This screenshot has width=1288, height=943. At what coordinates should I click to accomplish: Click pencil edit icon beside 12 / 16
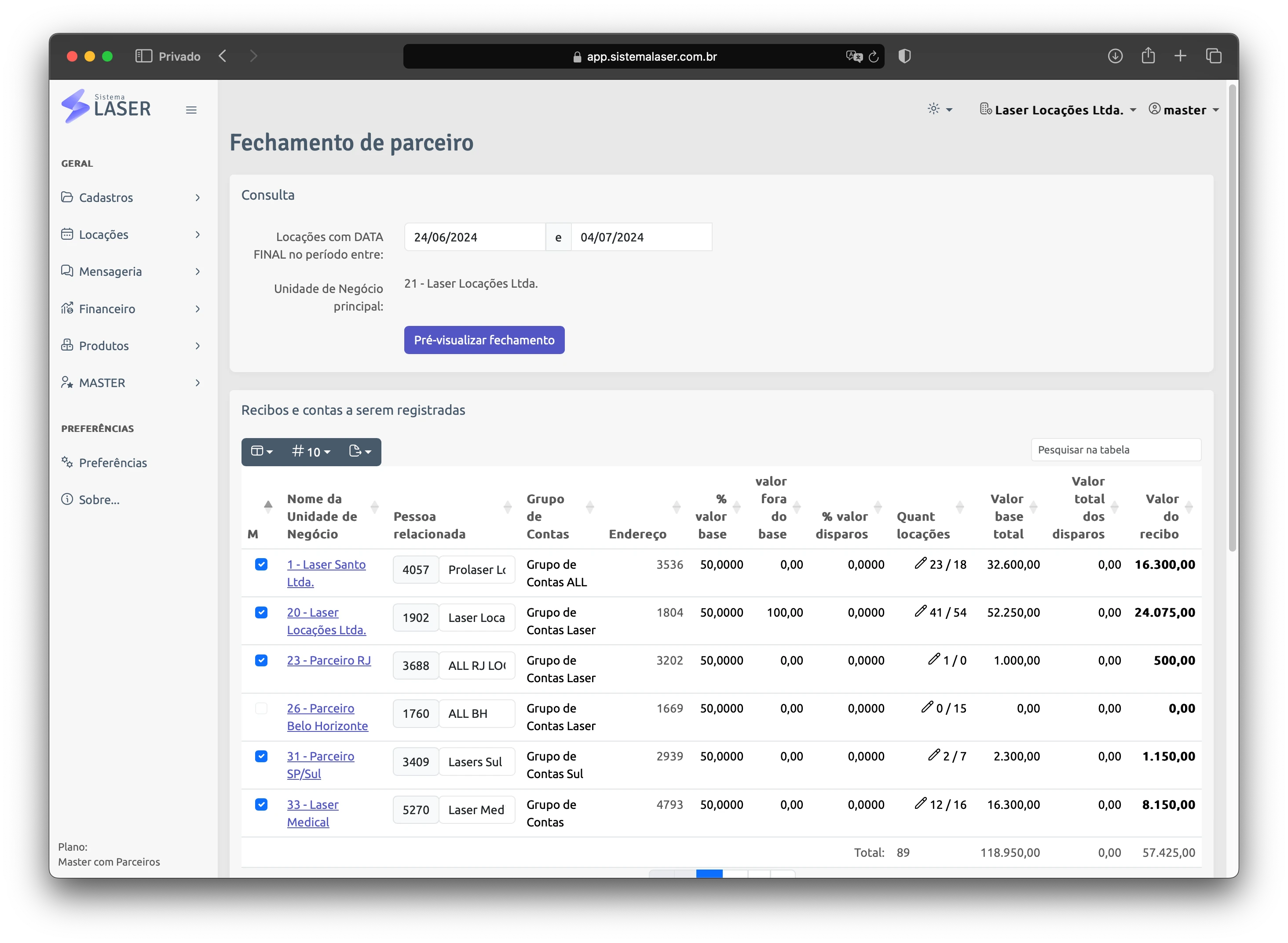point(920,804)
